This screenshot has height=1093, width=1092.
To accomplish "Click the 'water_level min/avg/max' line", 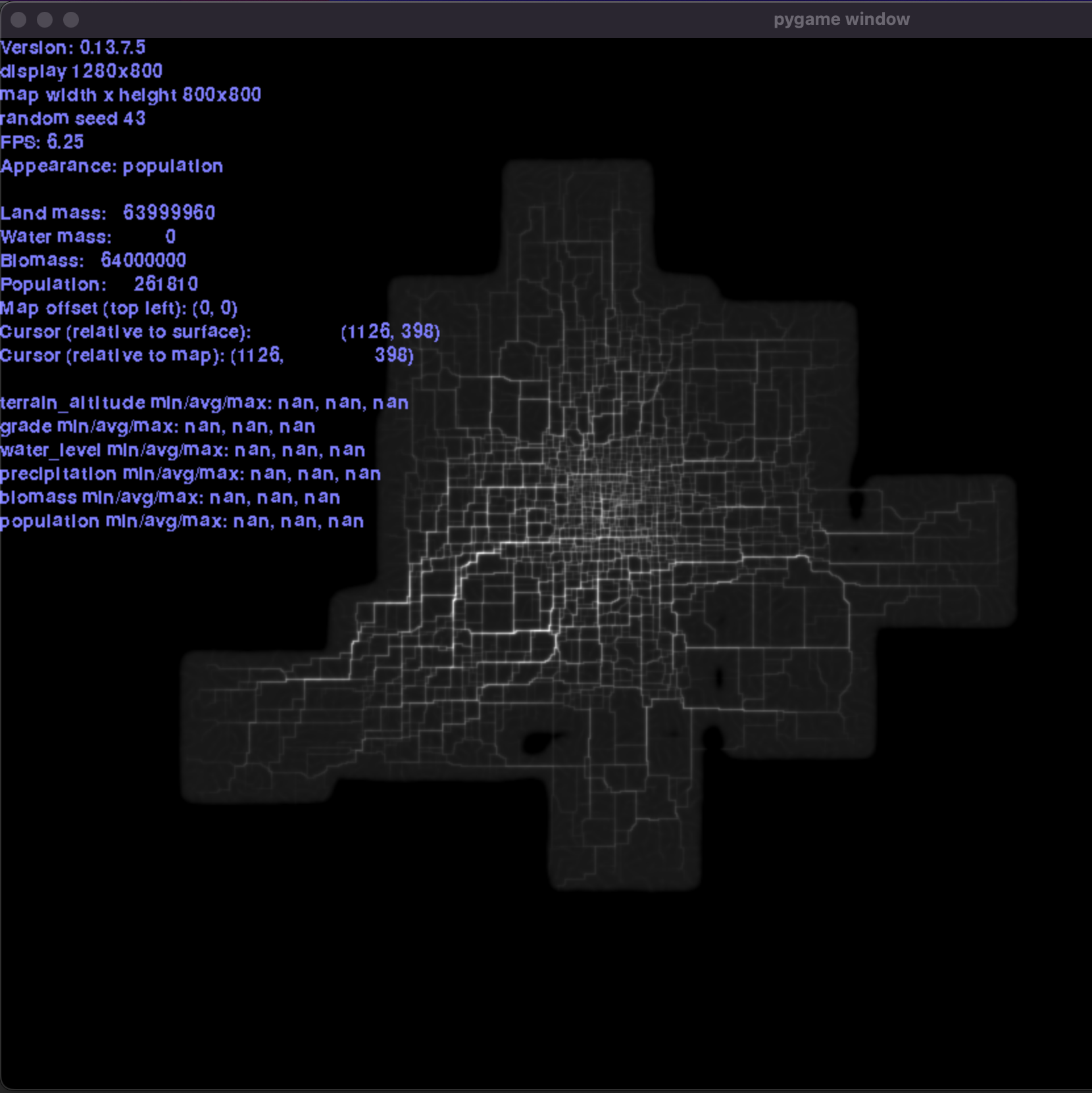I will (183, 450).
